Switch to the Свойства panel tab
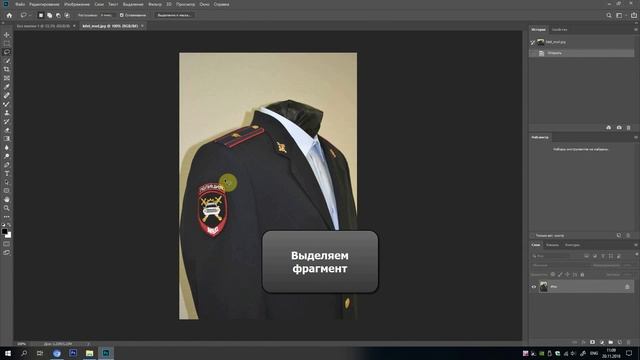 559,30
